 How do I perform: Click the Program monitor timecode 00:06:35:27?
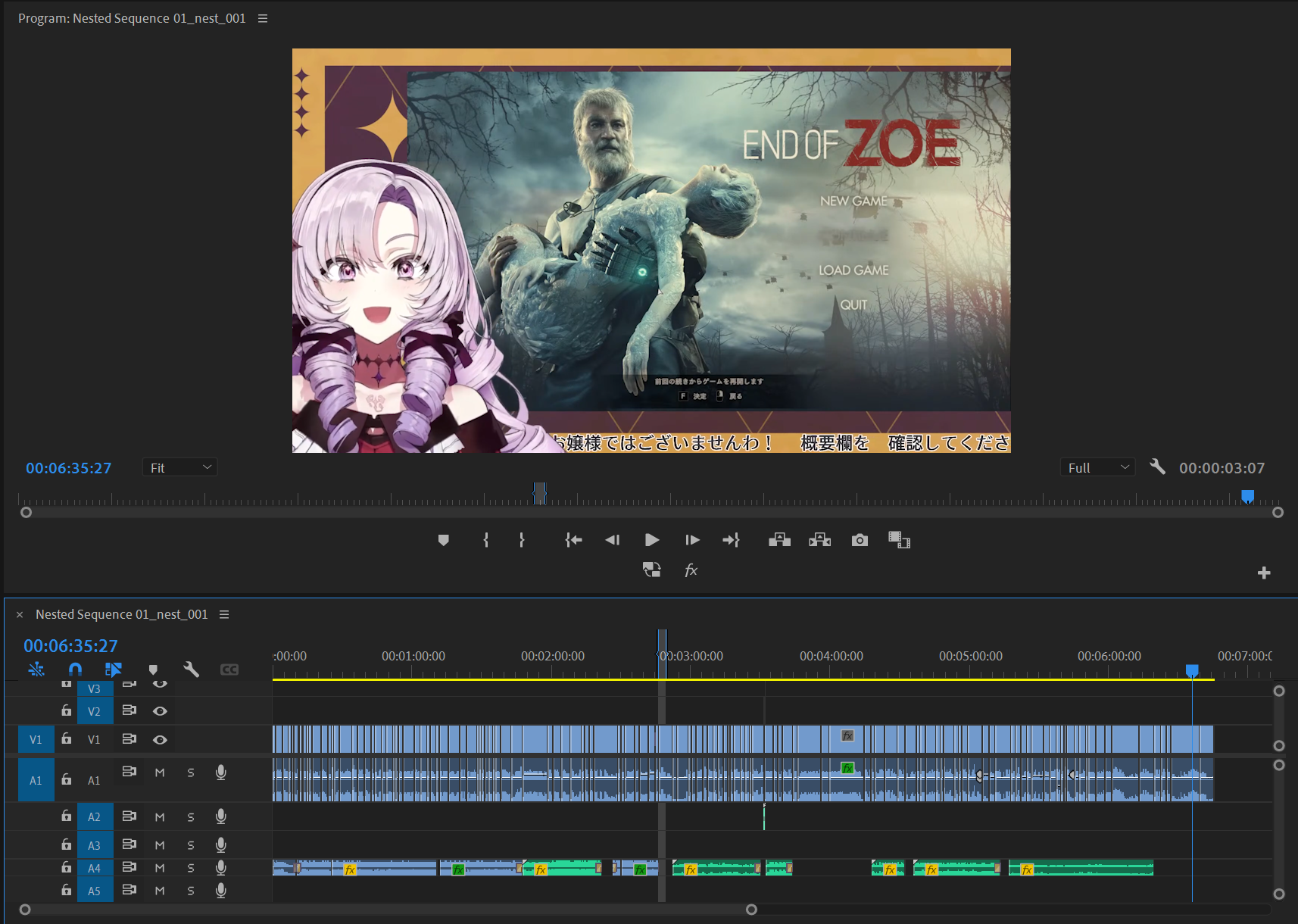pos(68,468)
